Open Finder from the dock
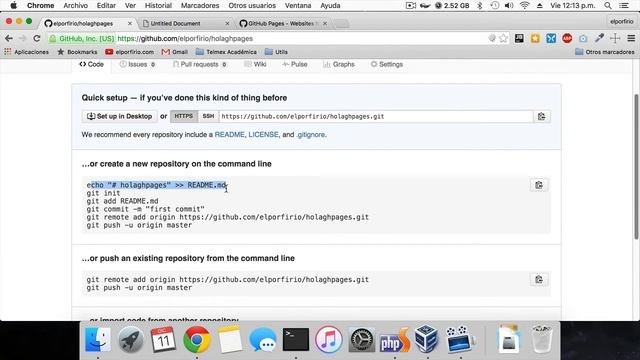The height and width of the screenshot is (360, 640). [98, 339]
